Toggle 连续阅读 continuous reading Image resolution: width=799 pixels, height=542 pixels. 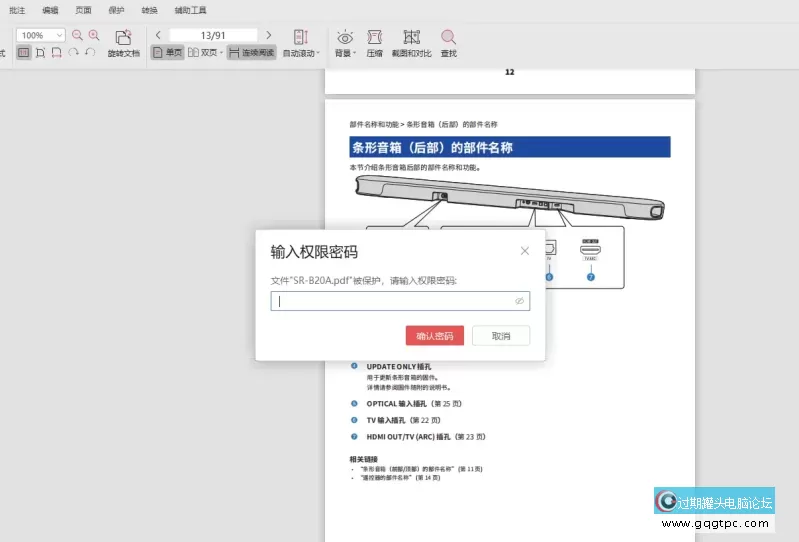(251, 52)
